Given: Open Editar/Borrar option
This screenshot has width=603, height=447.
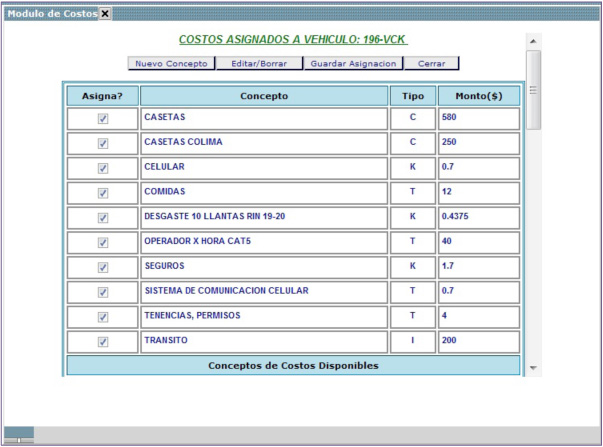Looking at the screenshot, I should (x=259, y=63).
